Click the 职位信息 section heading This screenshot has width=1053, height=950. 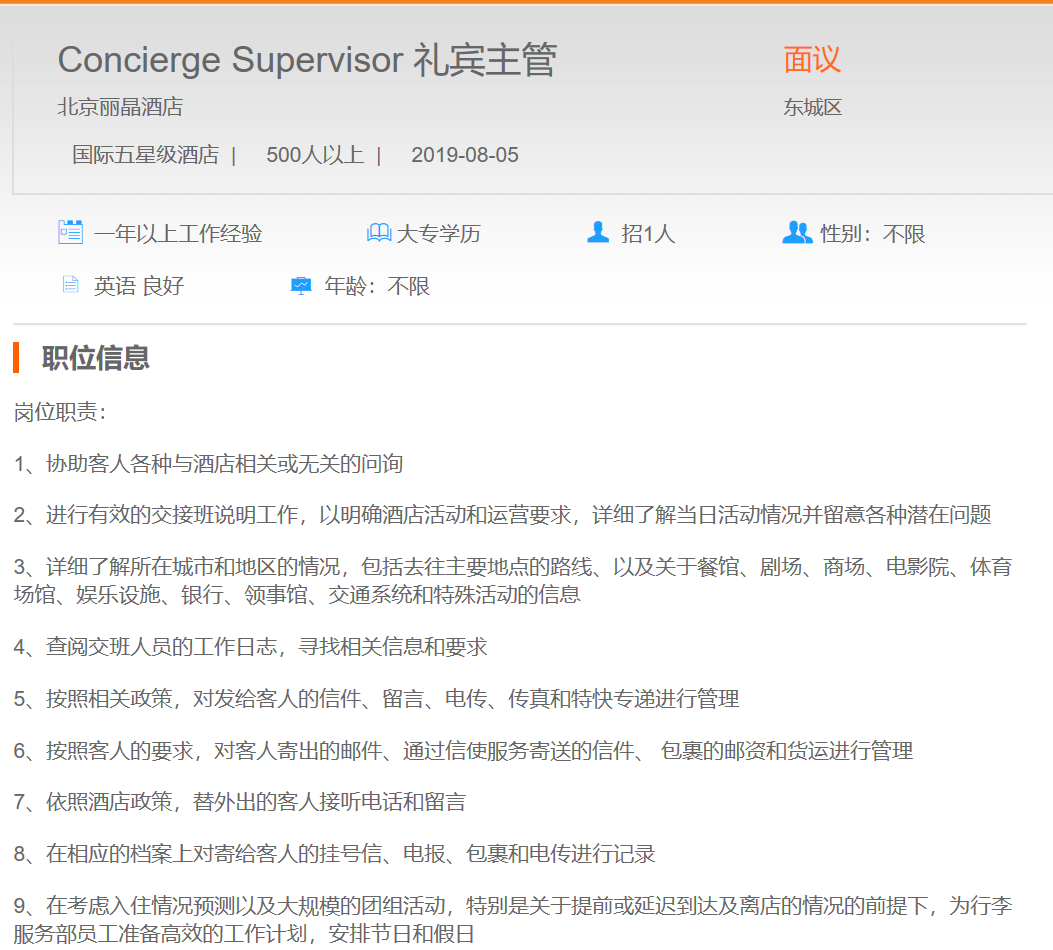96,358
